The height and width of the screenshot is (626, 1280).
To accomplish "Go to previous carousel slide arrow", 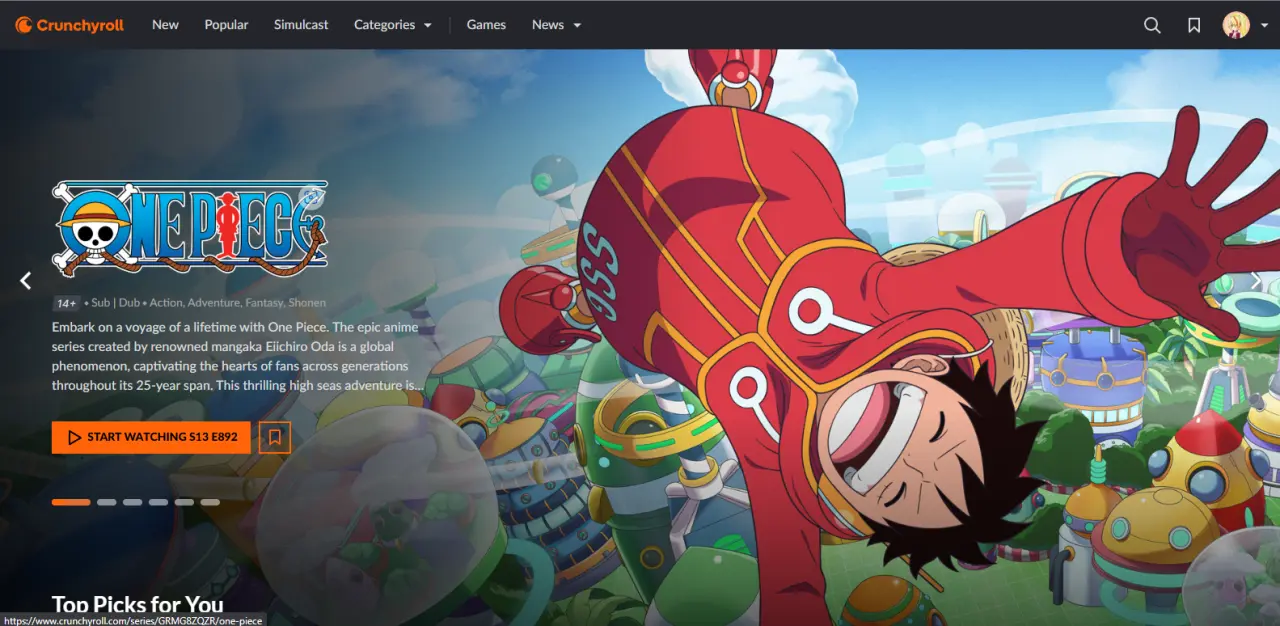I will pyautogui.click(x=26, y=281).
